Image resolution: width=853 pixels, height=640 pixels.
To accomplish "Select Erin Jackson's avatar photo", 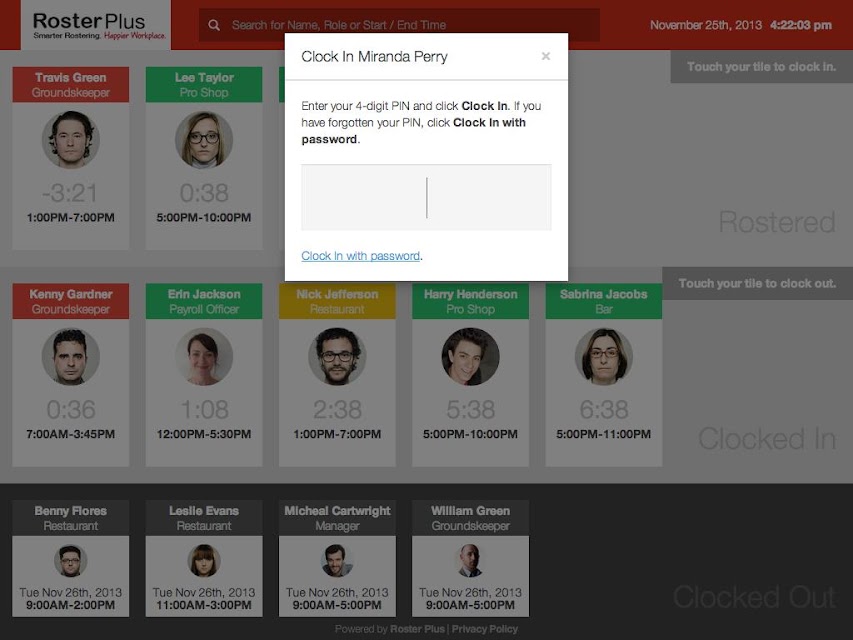I will pyautogui.click(x=204, y=356).
